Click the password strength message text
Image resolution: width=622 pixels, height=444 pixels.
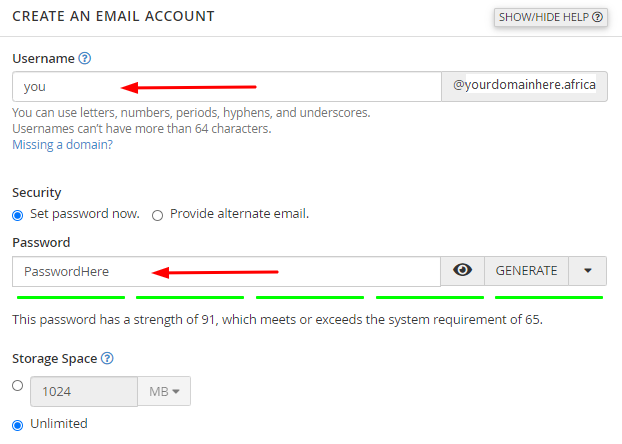click(277, 320)
